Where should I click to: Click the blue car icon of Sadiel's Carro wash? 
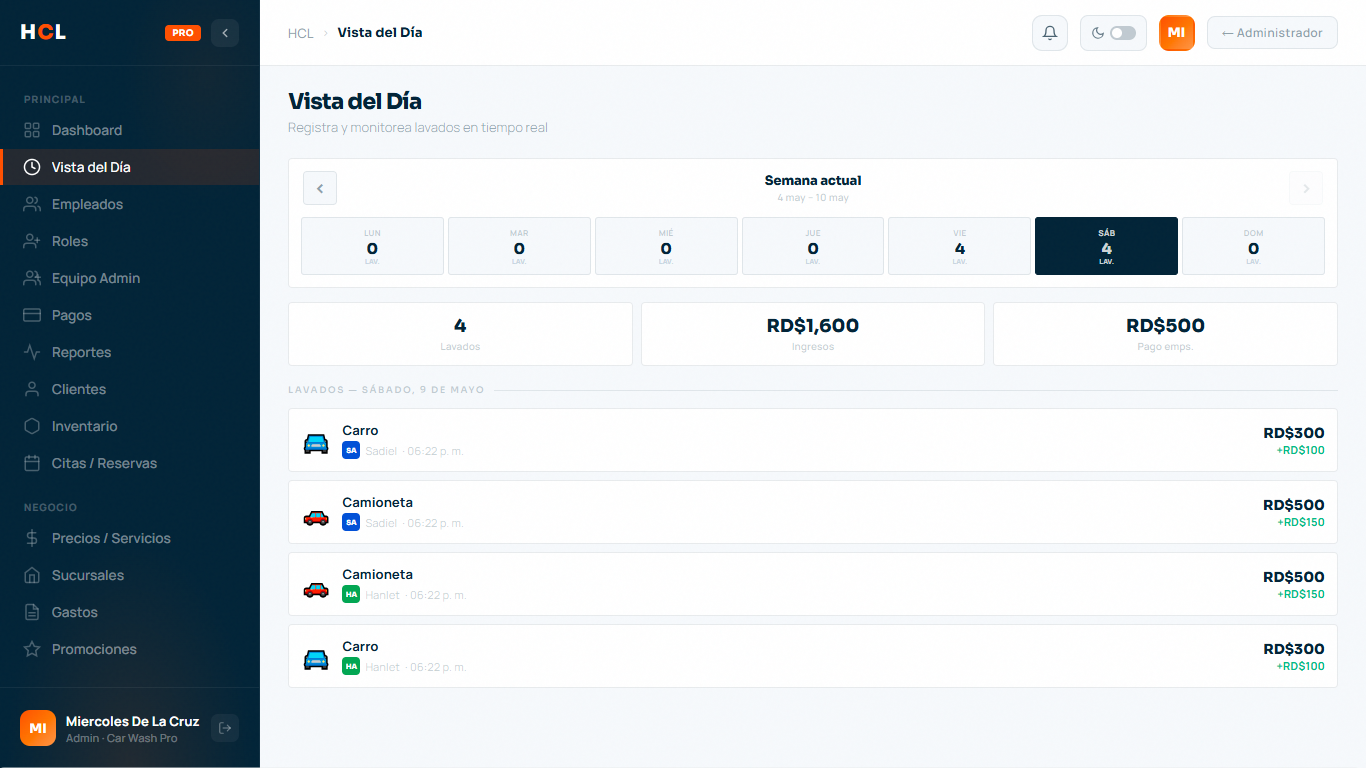pos(316,443)
